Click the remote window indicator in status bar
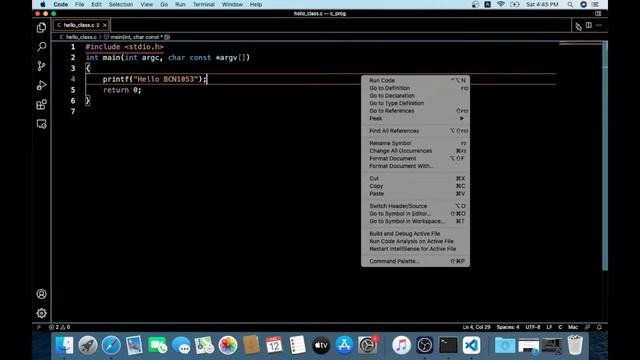The height and width of the screenshot is (360, 640). [39, 327]
